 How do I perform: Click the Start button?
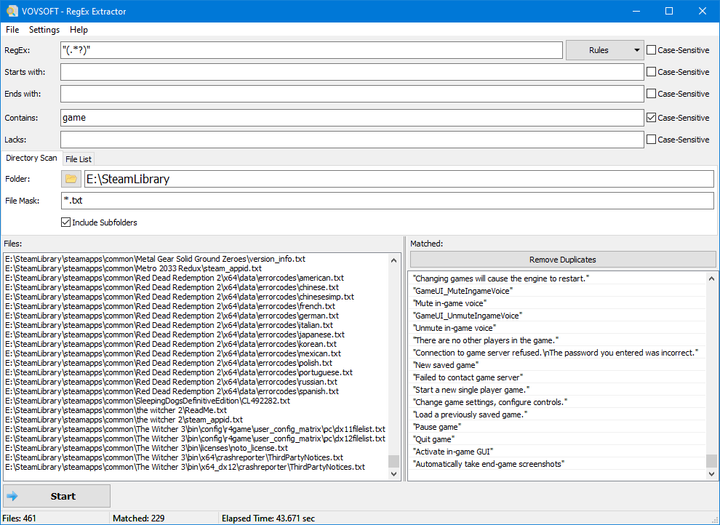pyautogui.click(x=57, y=496)
